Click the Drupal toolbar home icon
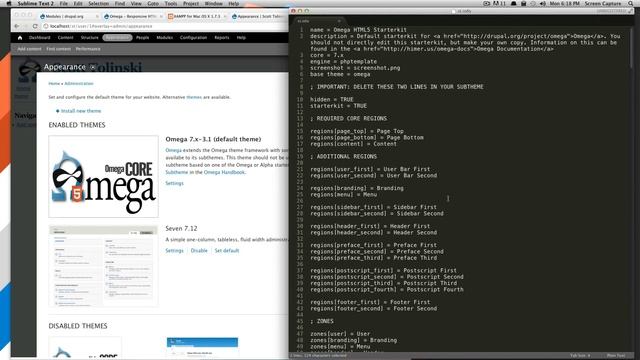The width and height of the screenshot is (640, 360). point(20,38)
